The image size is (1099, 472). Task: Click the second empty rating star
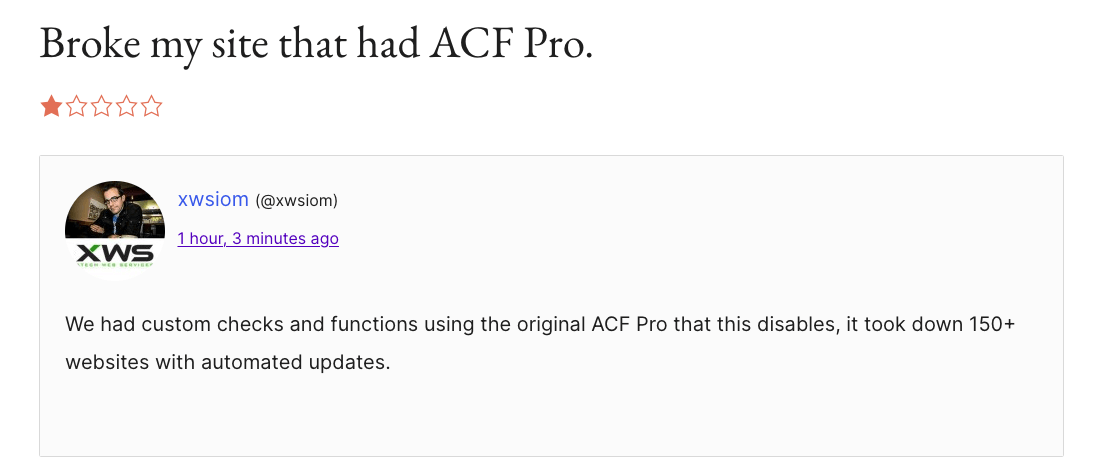[x=76, y=106]
